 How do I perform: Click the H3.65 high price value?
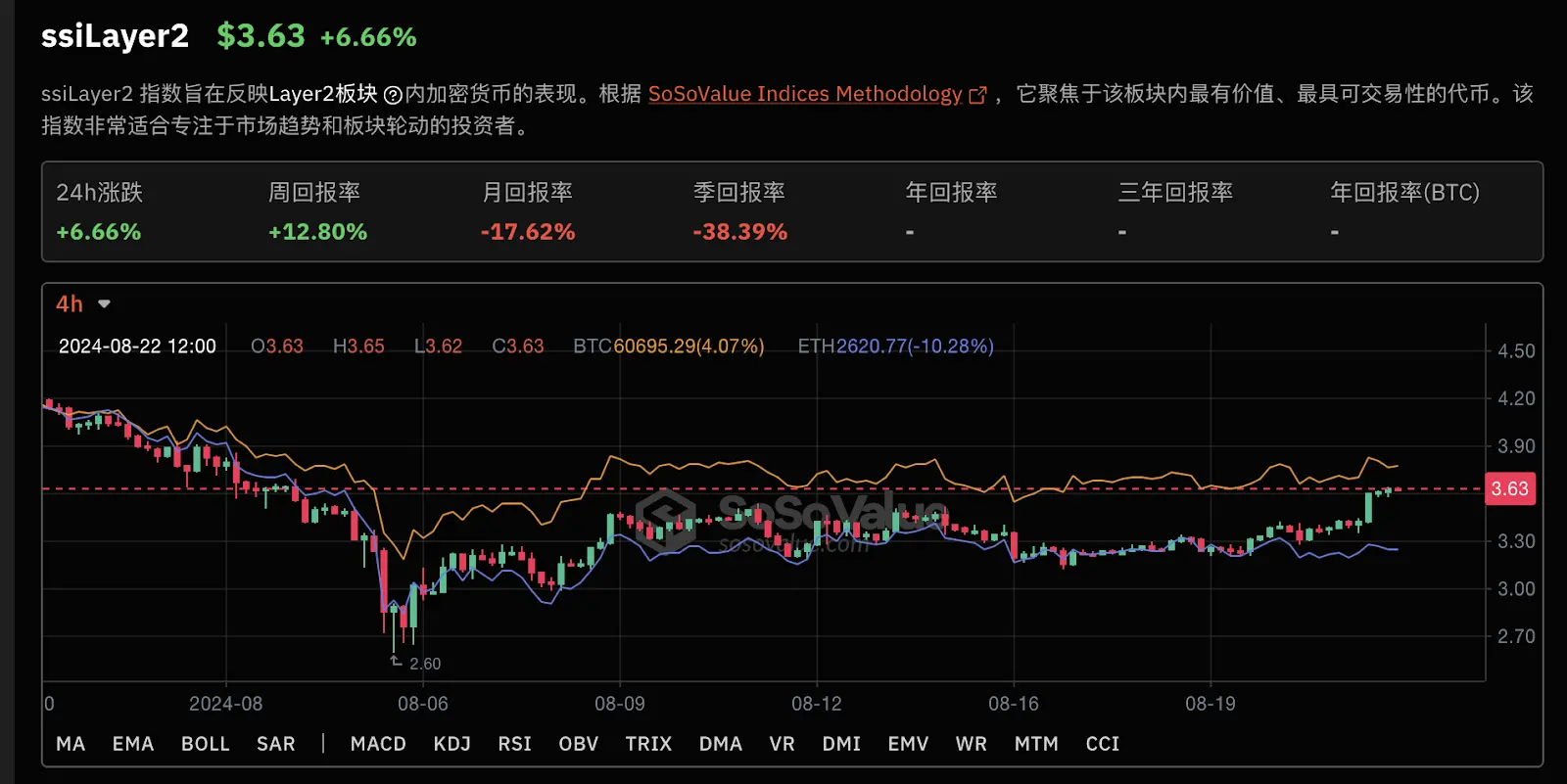coord(358,346)
